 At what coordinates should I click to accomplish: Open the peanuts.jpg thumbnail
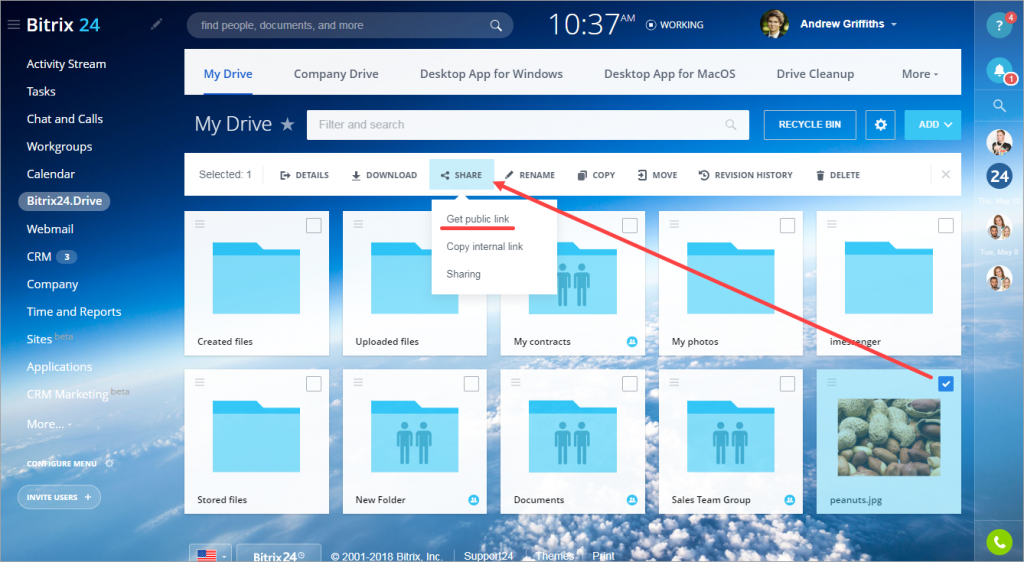(889, 437)
